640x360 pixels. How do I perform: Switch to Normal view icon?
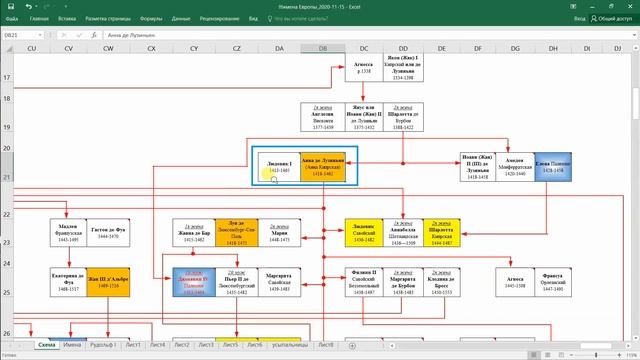point(533,355)
